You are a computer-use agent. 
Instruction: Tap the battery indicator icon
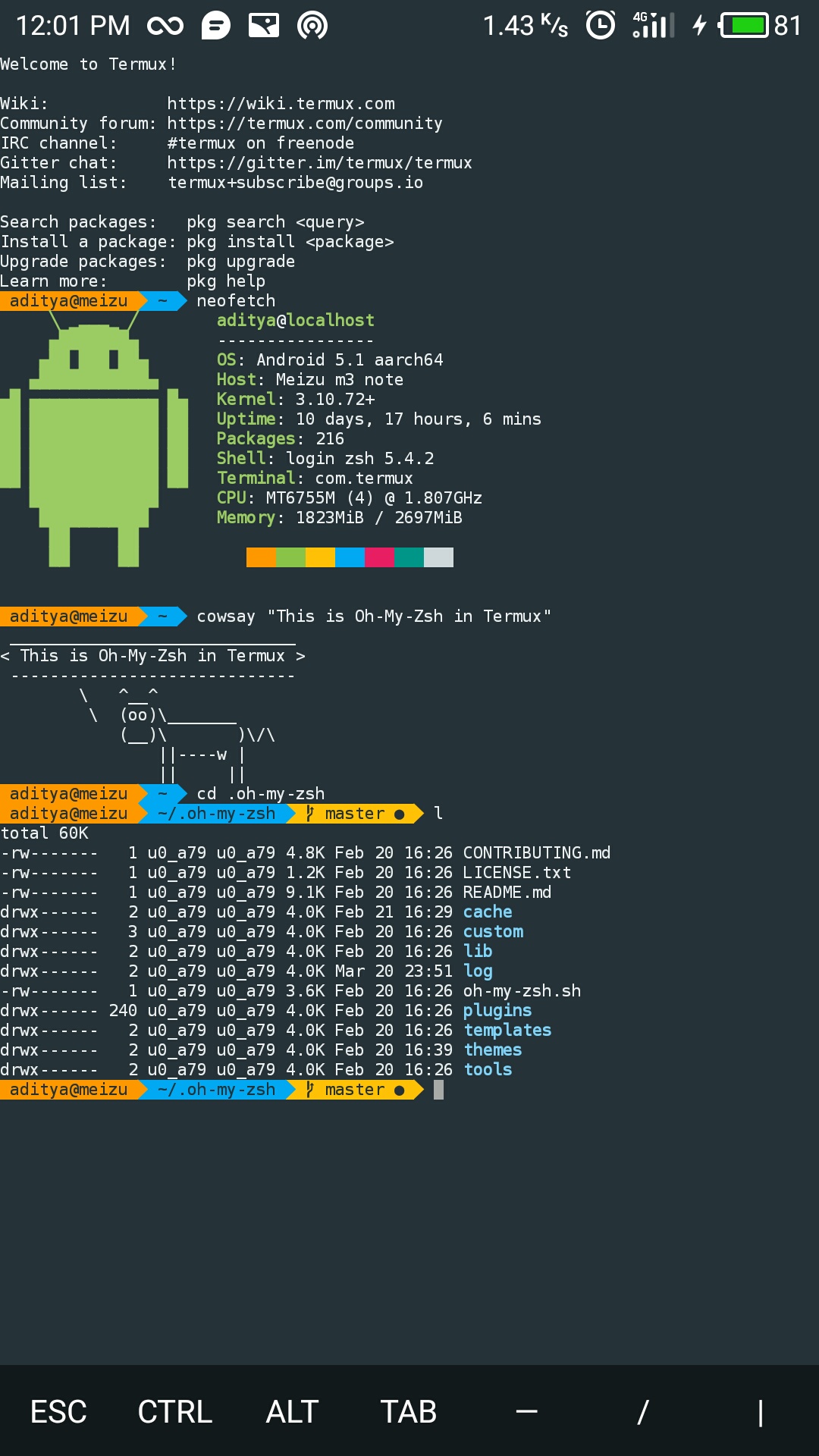pyautogui.click(x=744, y=25)
